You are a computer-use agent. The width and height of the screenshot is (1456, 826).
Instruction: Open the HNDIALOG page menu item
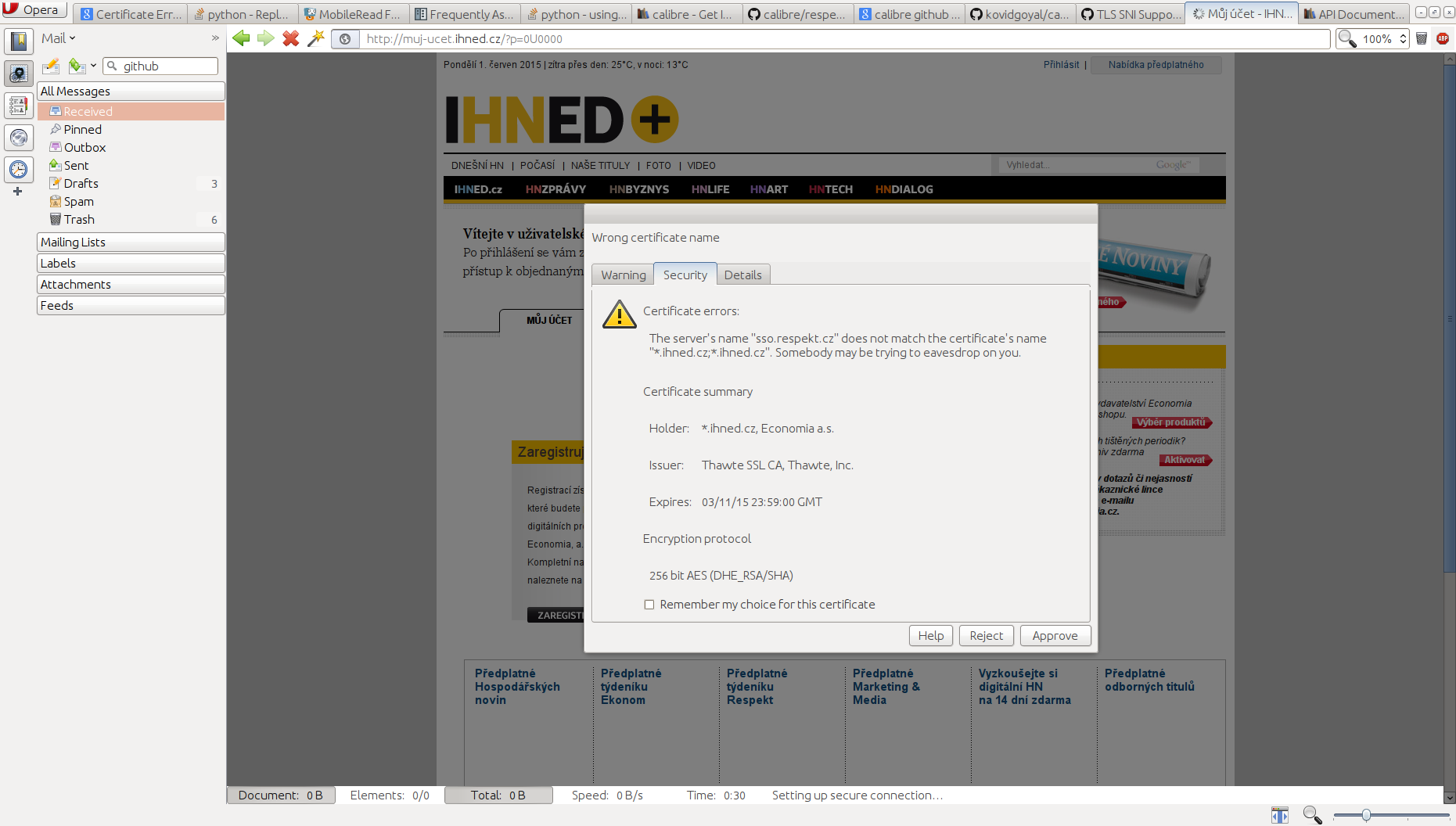coord(904,189)
